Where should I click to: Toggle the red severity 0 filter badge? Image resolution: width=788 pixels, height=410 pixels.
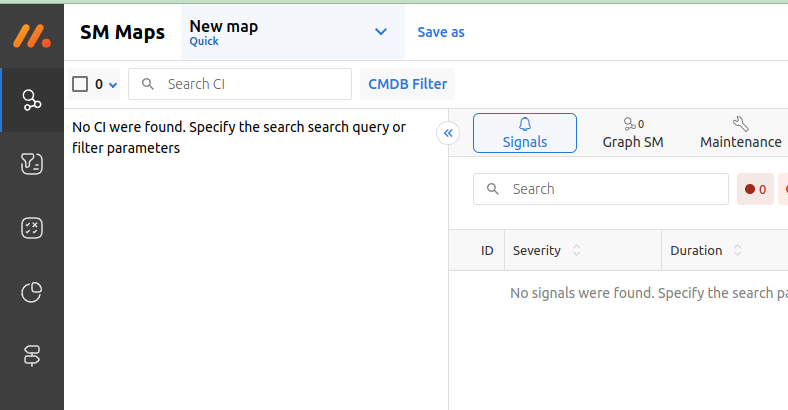tap(755, 189)
